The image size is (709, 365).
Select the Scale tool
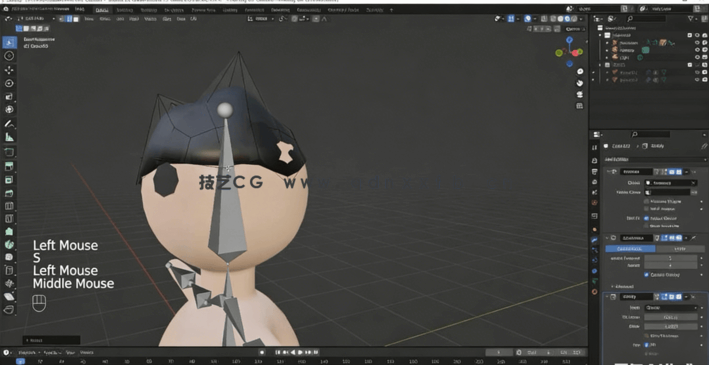9,97
